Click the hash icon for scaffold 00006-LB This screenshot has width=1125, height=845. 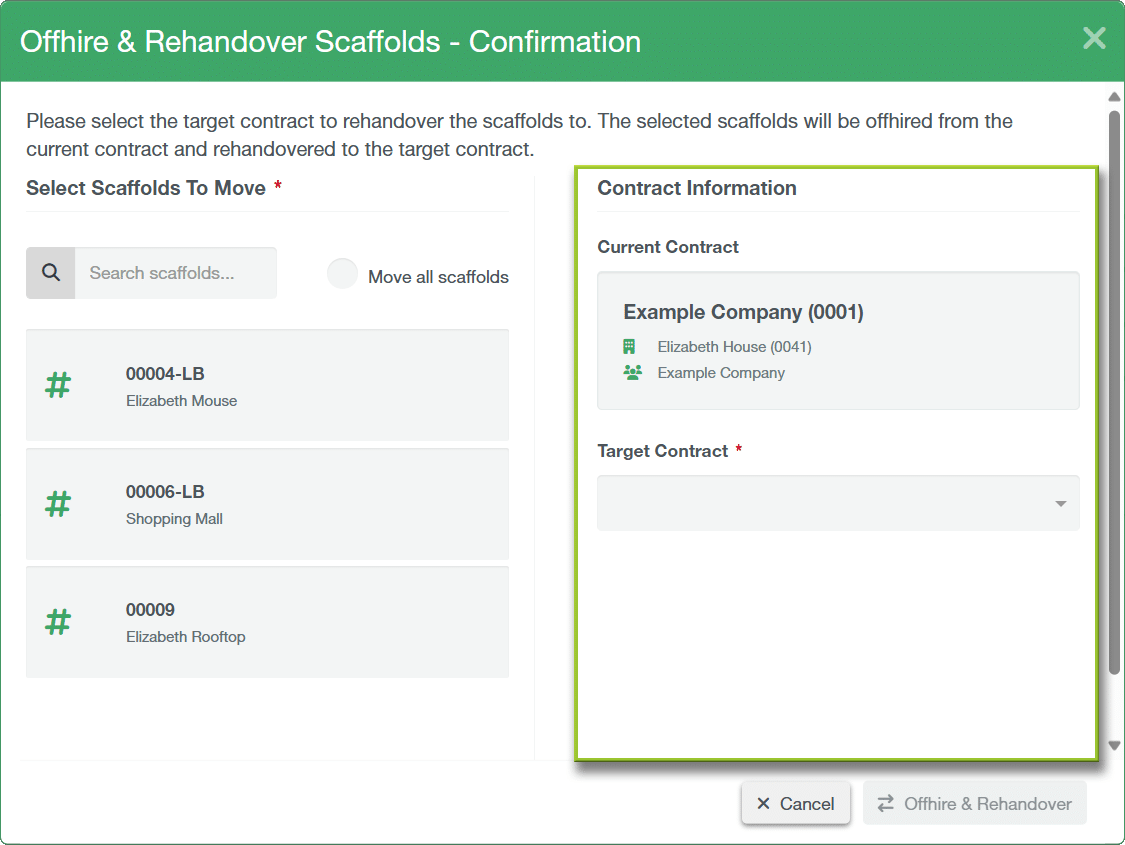(x=59, y=503)
